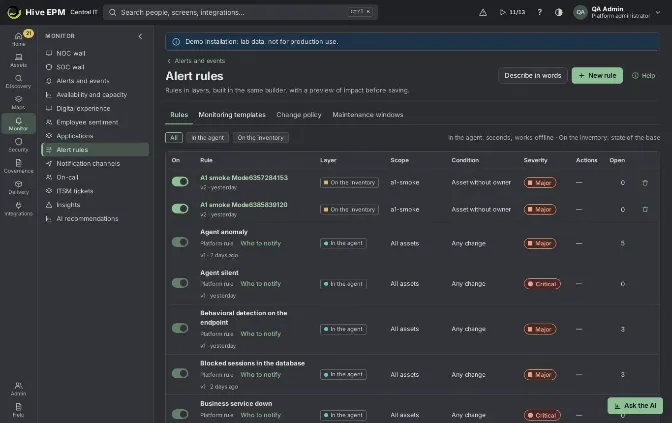Create a New rule
672x423 pixels.
click(597, 75)
